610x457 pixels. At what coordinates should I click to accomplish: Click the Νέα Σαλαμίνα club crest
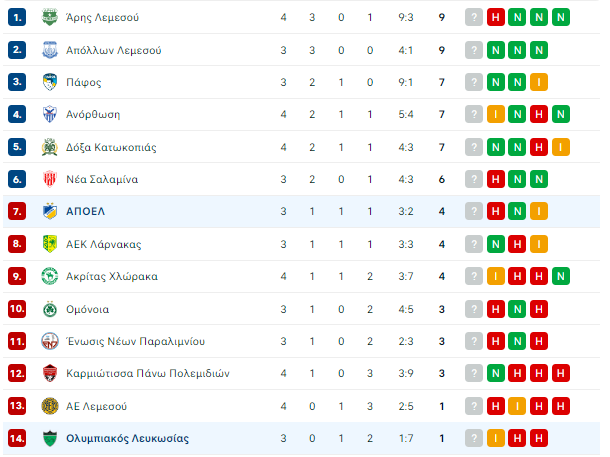tap(49, 179)
